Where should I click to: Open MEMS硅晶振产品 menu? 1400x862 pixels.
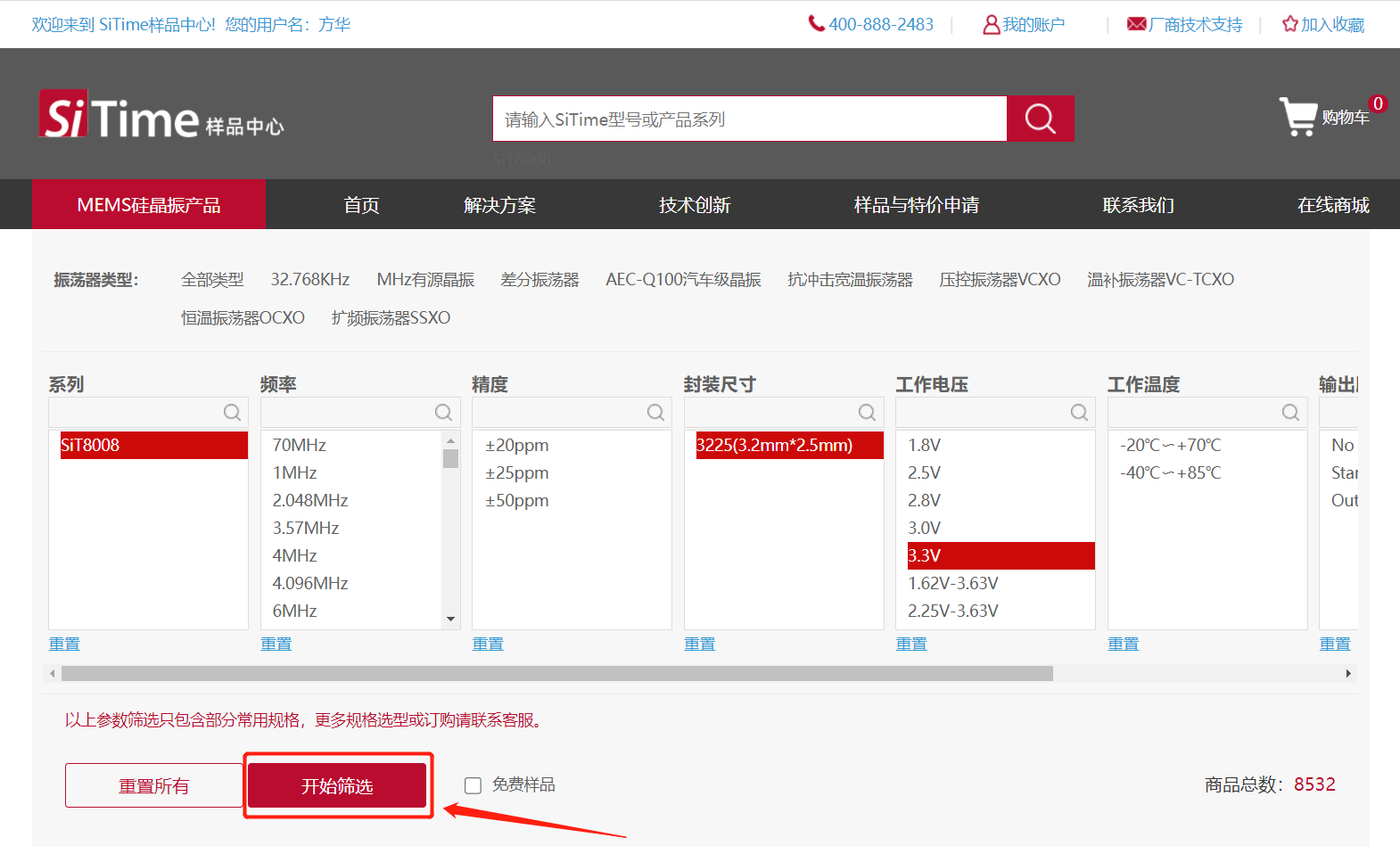[x=149, y=205]
